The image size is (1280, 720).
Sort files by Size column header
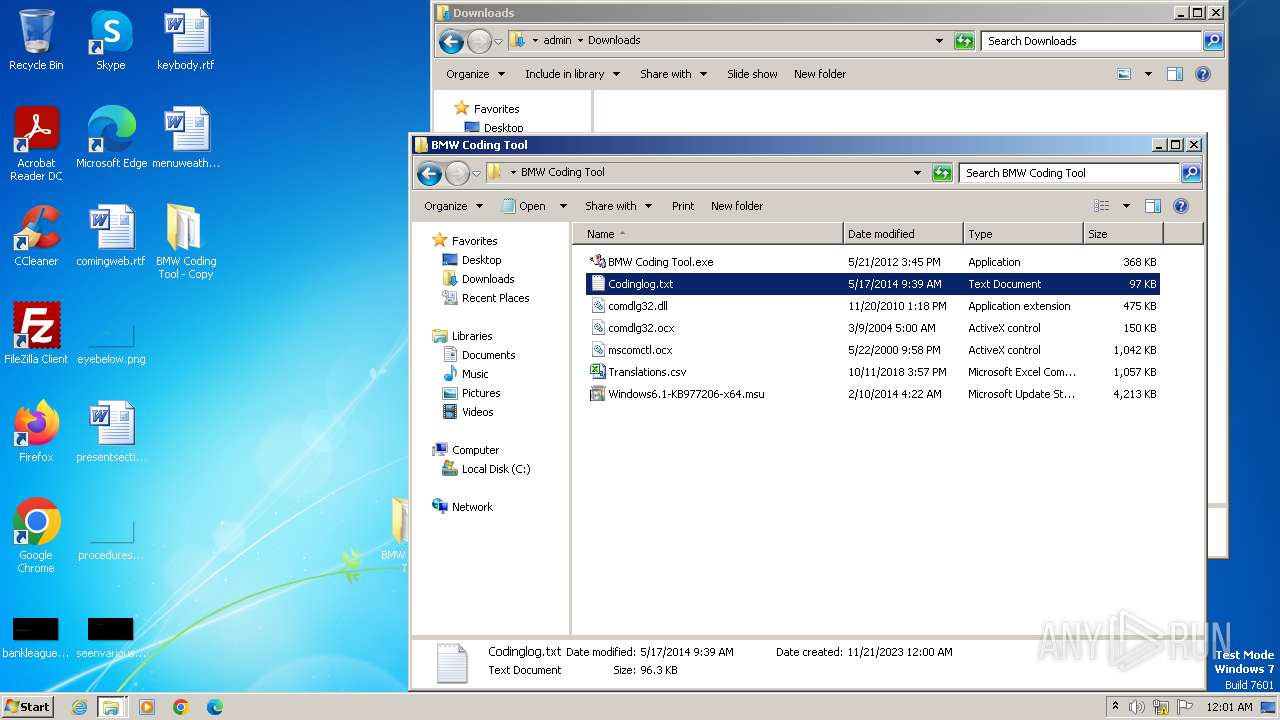[x=1123, y=234]
